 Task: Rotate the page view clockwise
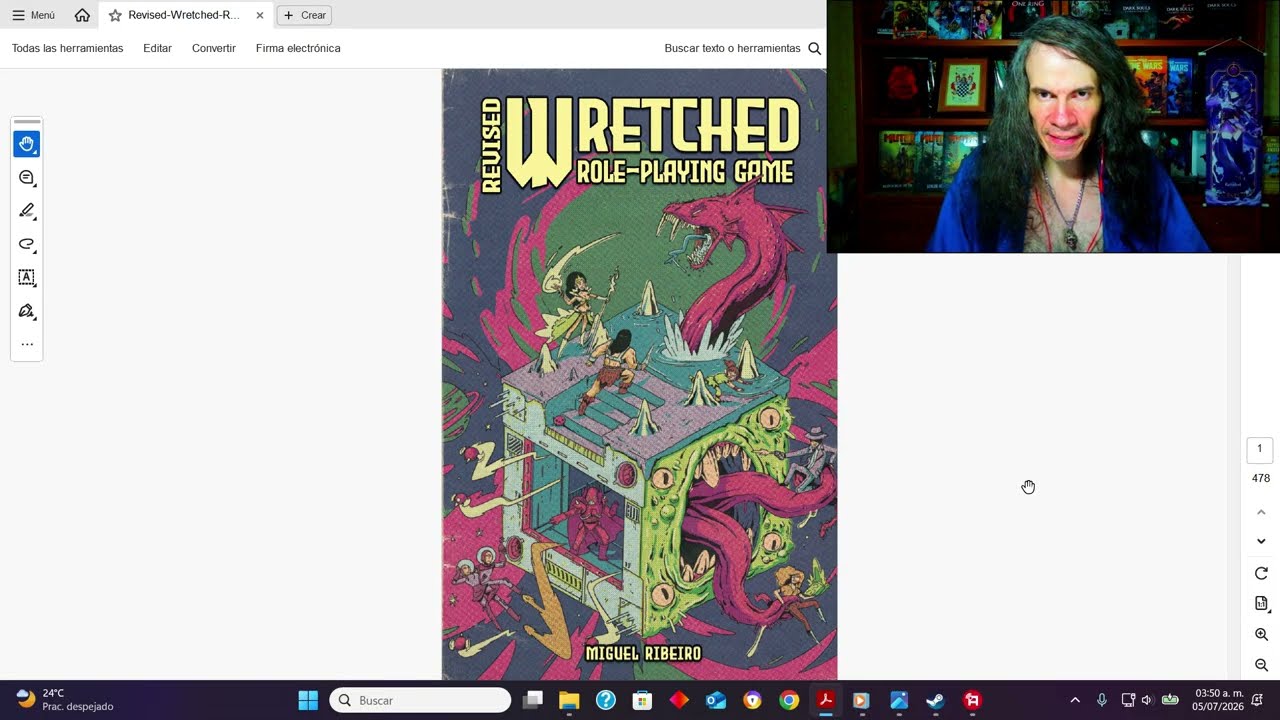[x=1261, y=573]
